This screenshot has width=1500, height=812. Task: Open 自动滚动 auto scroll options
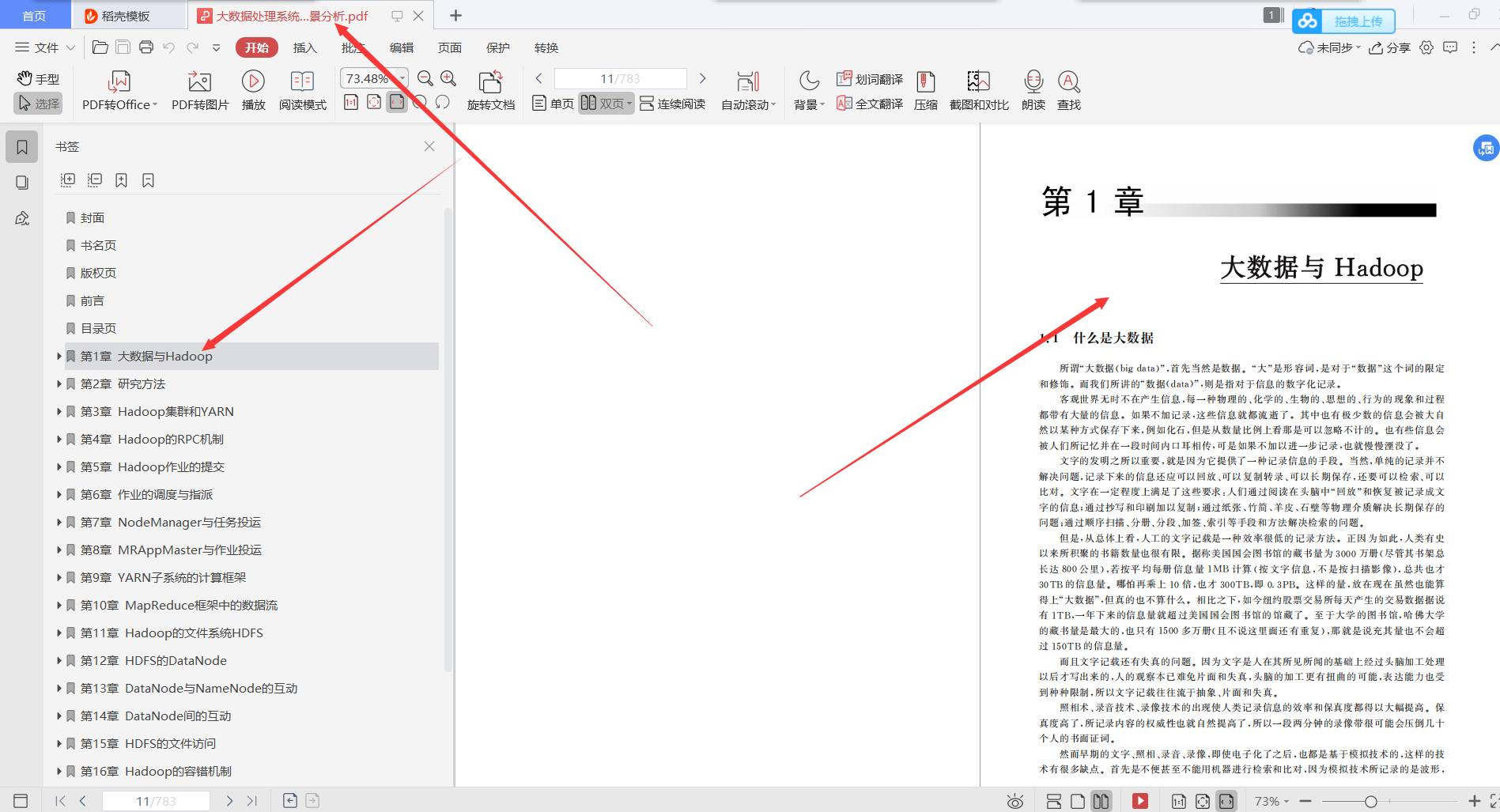tap(748, 91)
